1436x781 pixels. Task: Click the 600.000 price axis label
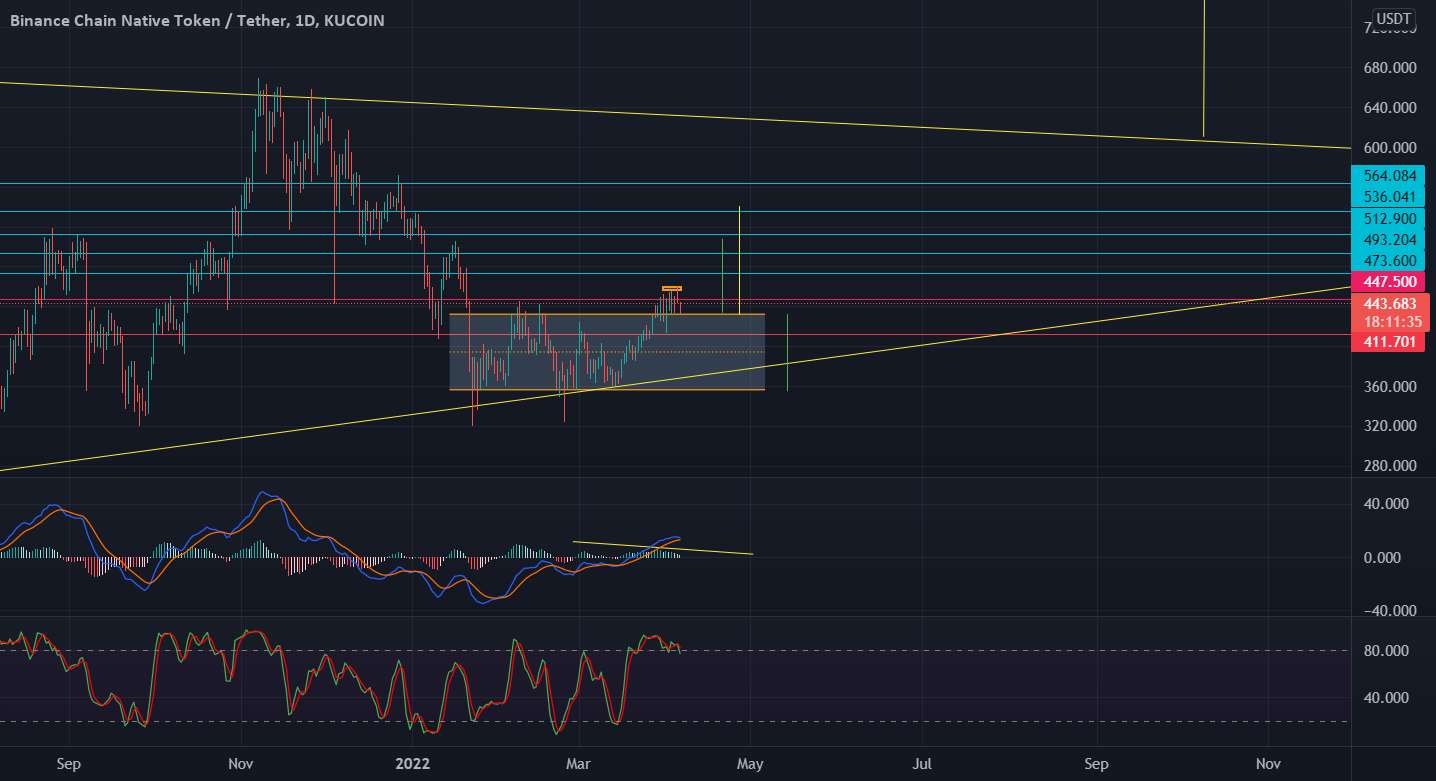pos(1390,148)
